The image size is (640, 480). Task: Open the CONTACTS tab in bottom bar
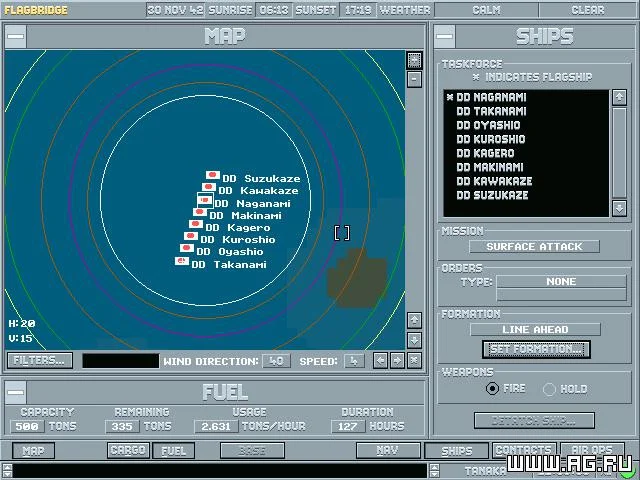point(524,450)
